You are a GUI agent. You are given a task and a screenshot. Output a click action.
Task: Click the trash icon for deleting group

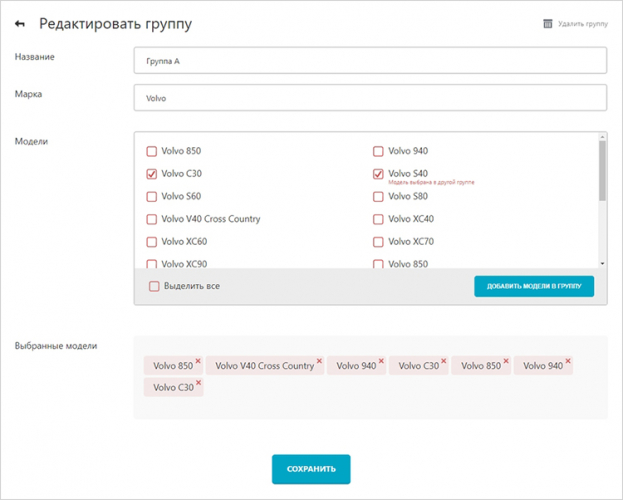pyautogui.click(x=548, y=24)
